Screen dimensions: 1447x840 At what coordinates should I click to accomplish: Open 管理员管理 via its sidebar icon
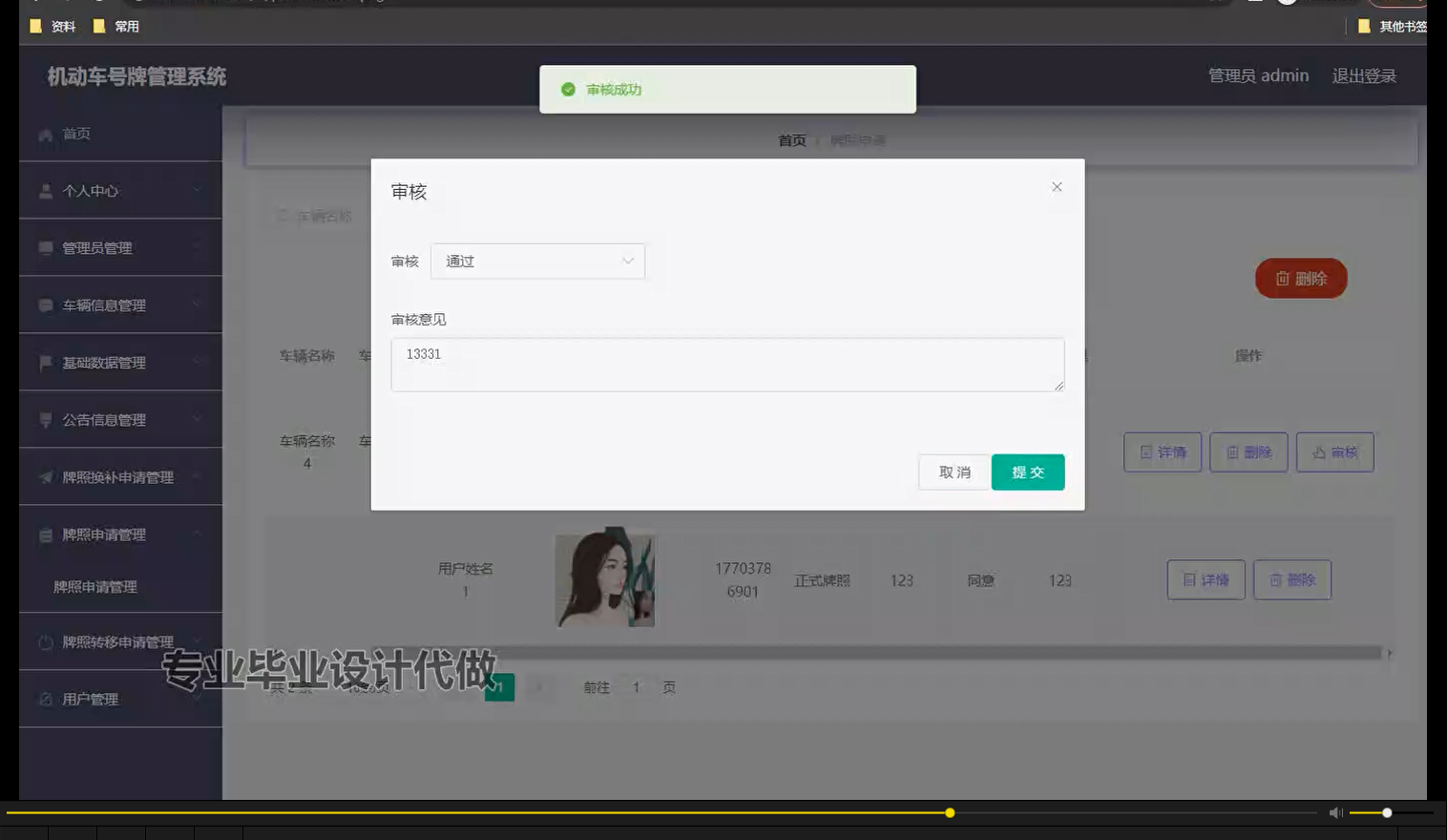(46, 247)
